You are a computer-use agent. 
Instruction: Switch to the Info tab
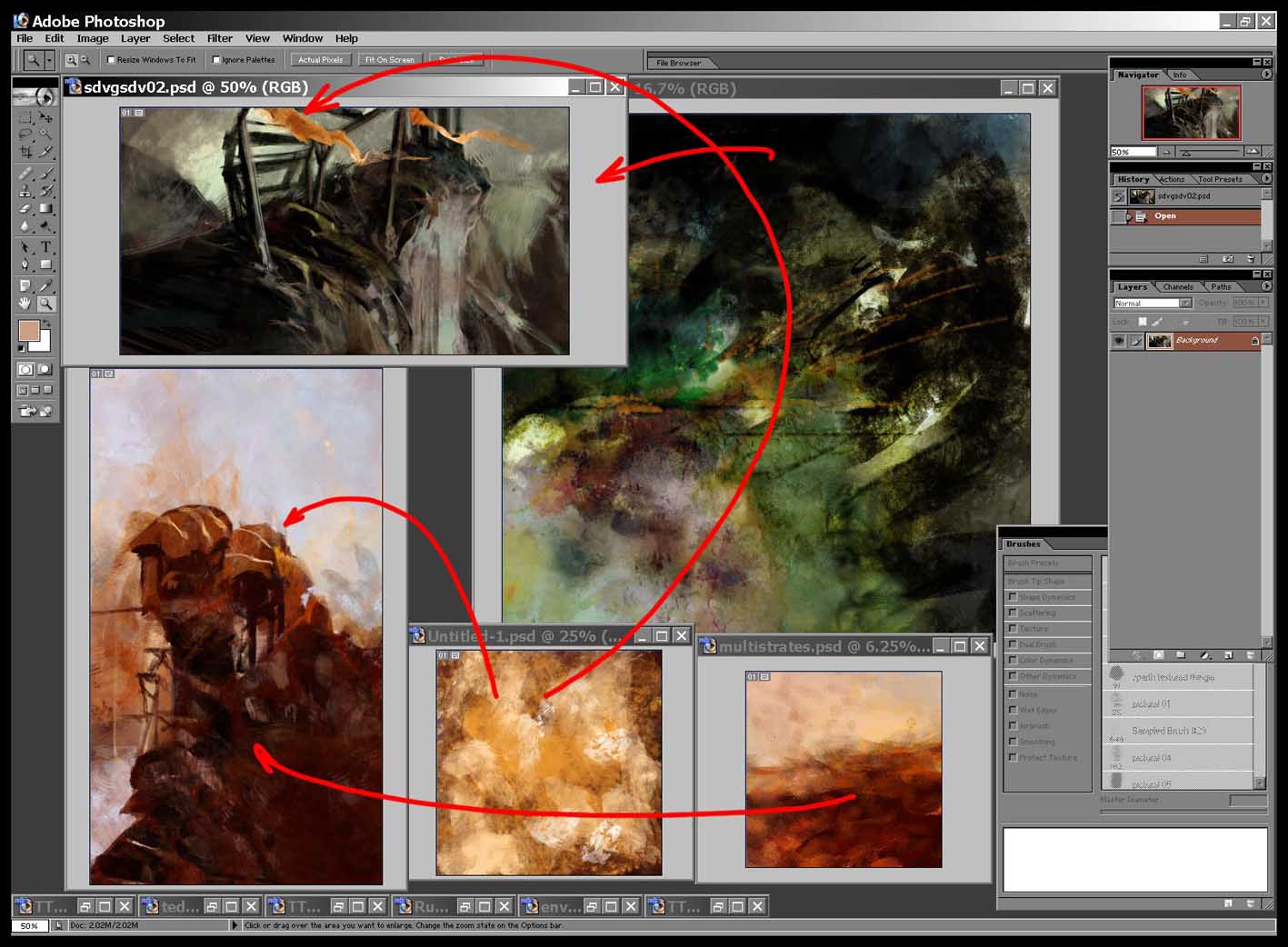click(x=1180, y=75)
